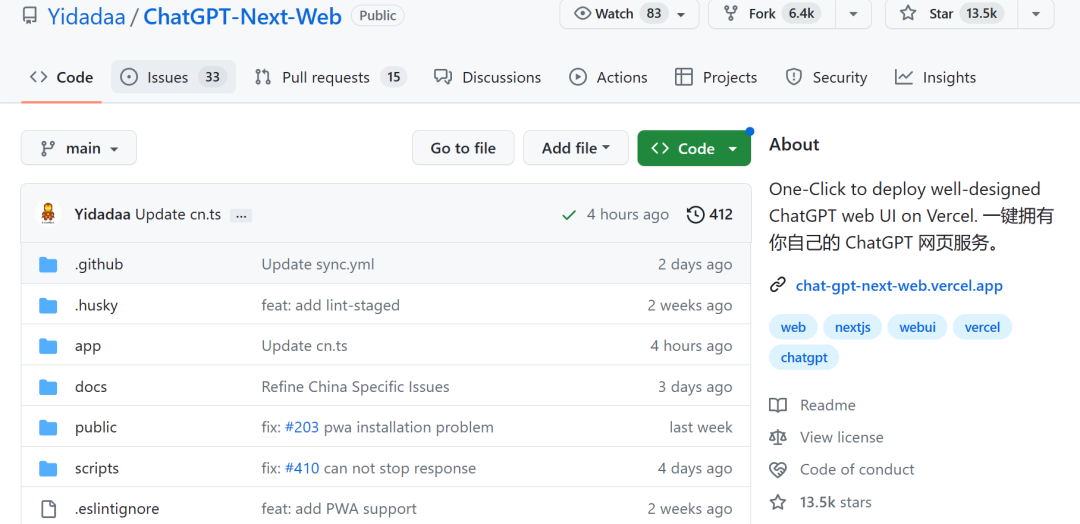Click '2 days ago' on .github row
1080x524 pixels.
[x=695, y=264]
